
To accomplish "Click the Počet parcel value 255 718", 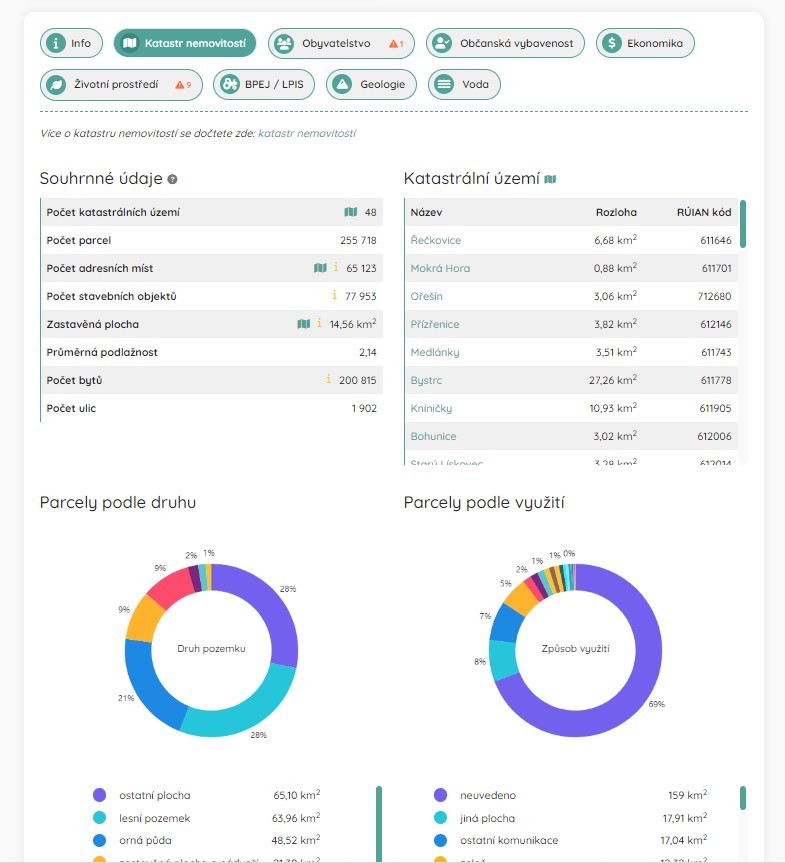I will 358,241.
